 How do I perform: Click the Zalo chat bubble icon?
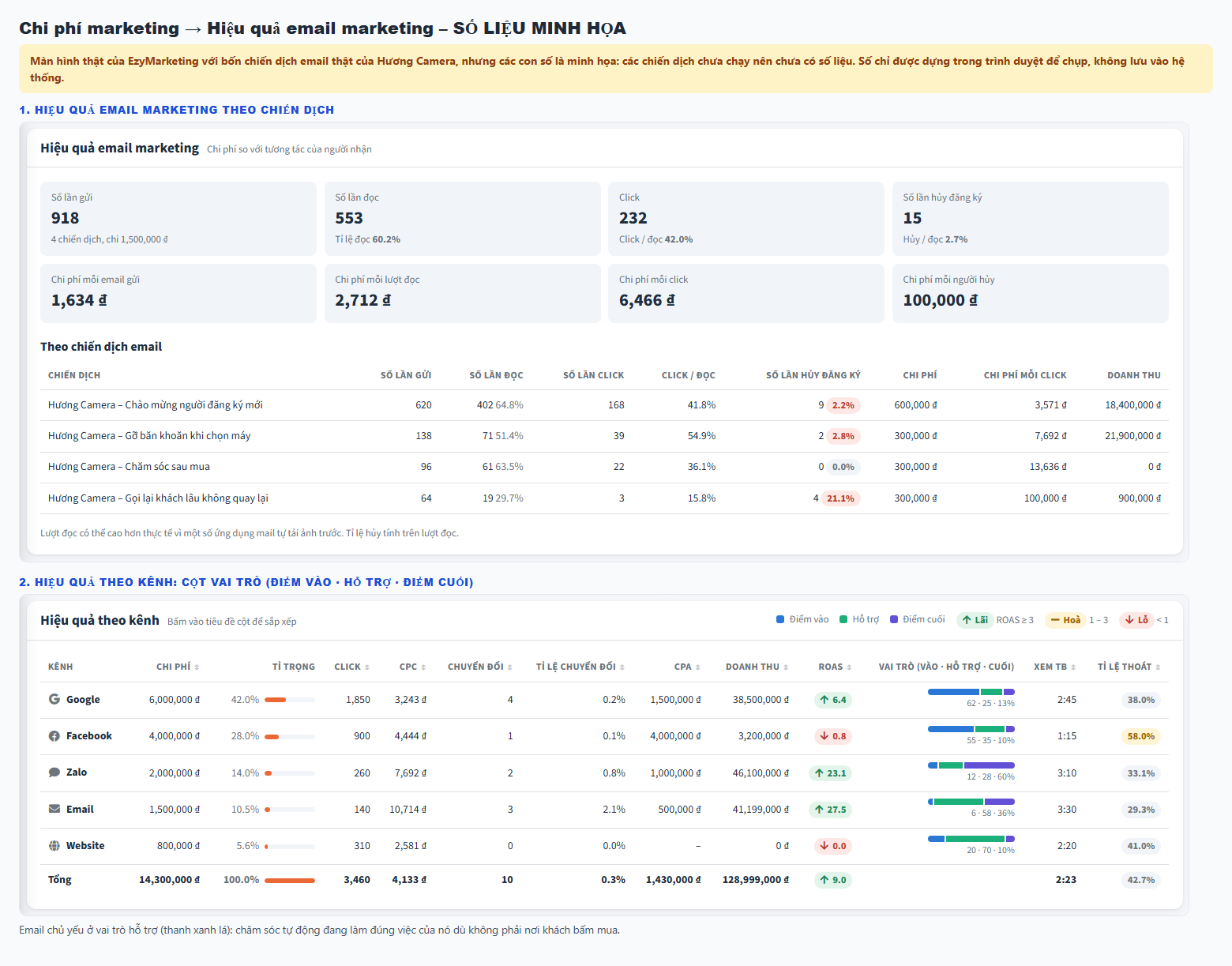54,772
